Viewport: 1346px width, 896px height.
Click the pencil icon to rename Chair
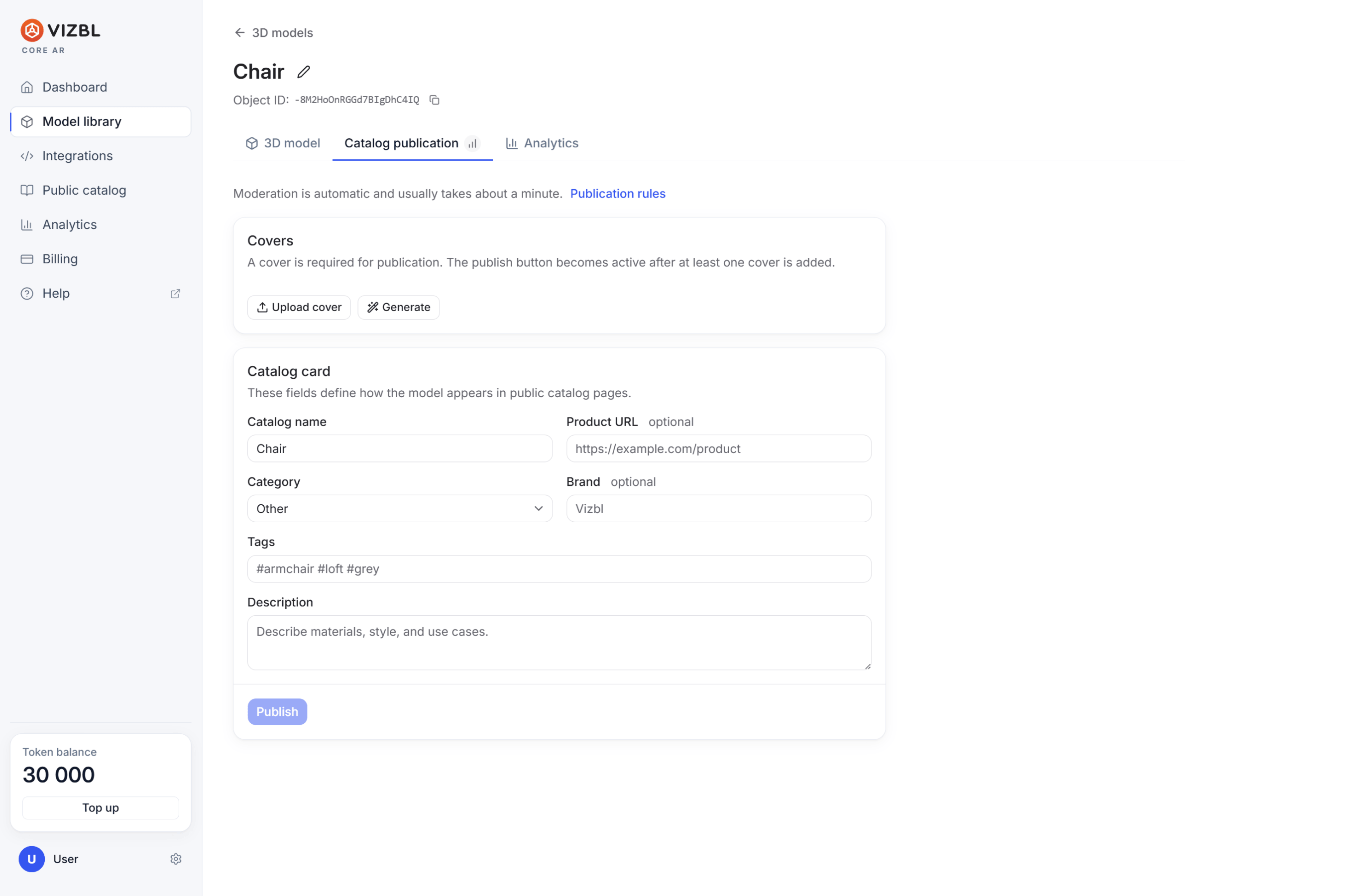303,72
